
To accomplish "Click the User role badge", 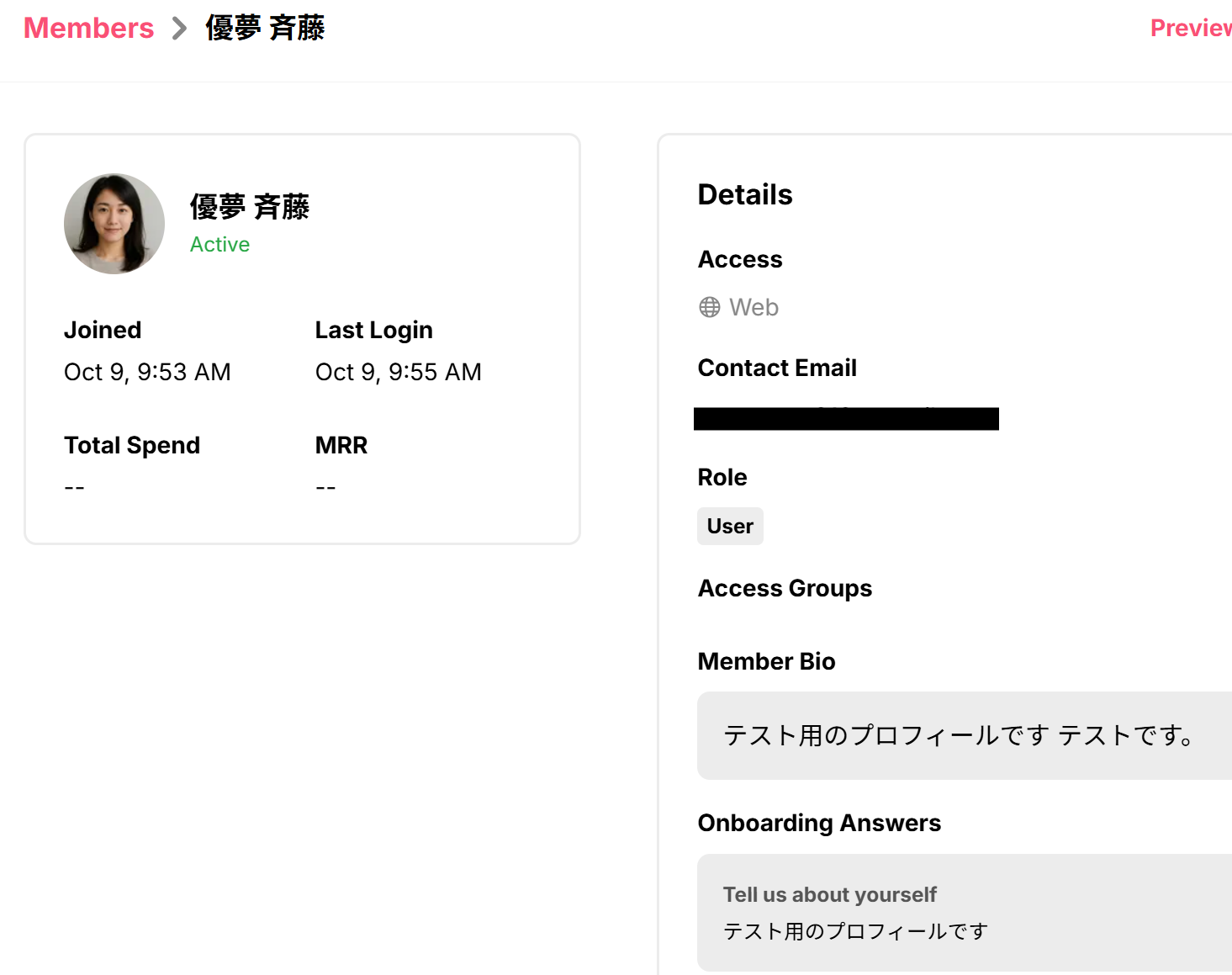I will tap(730, 526).
